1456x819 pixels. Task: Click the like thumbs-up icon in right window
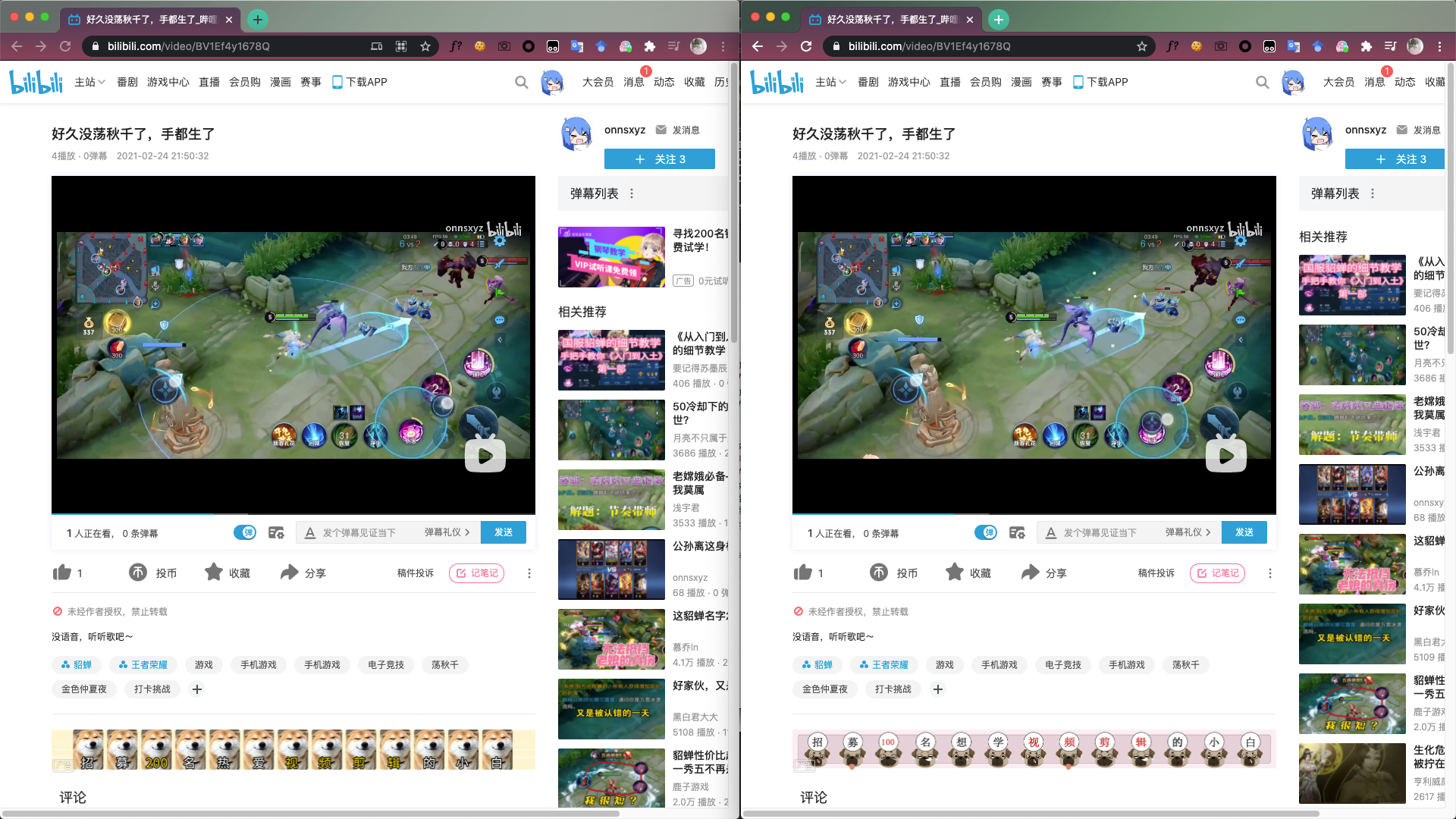point(803,573)
